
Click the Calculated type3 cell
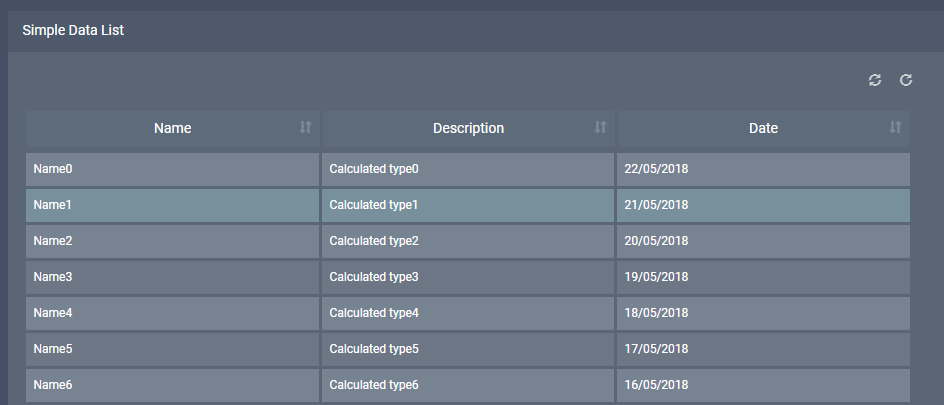[468, 277]
